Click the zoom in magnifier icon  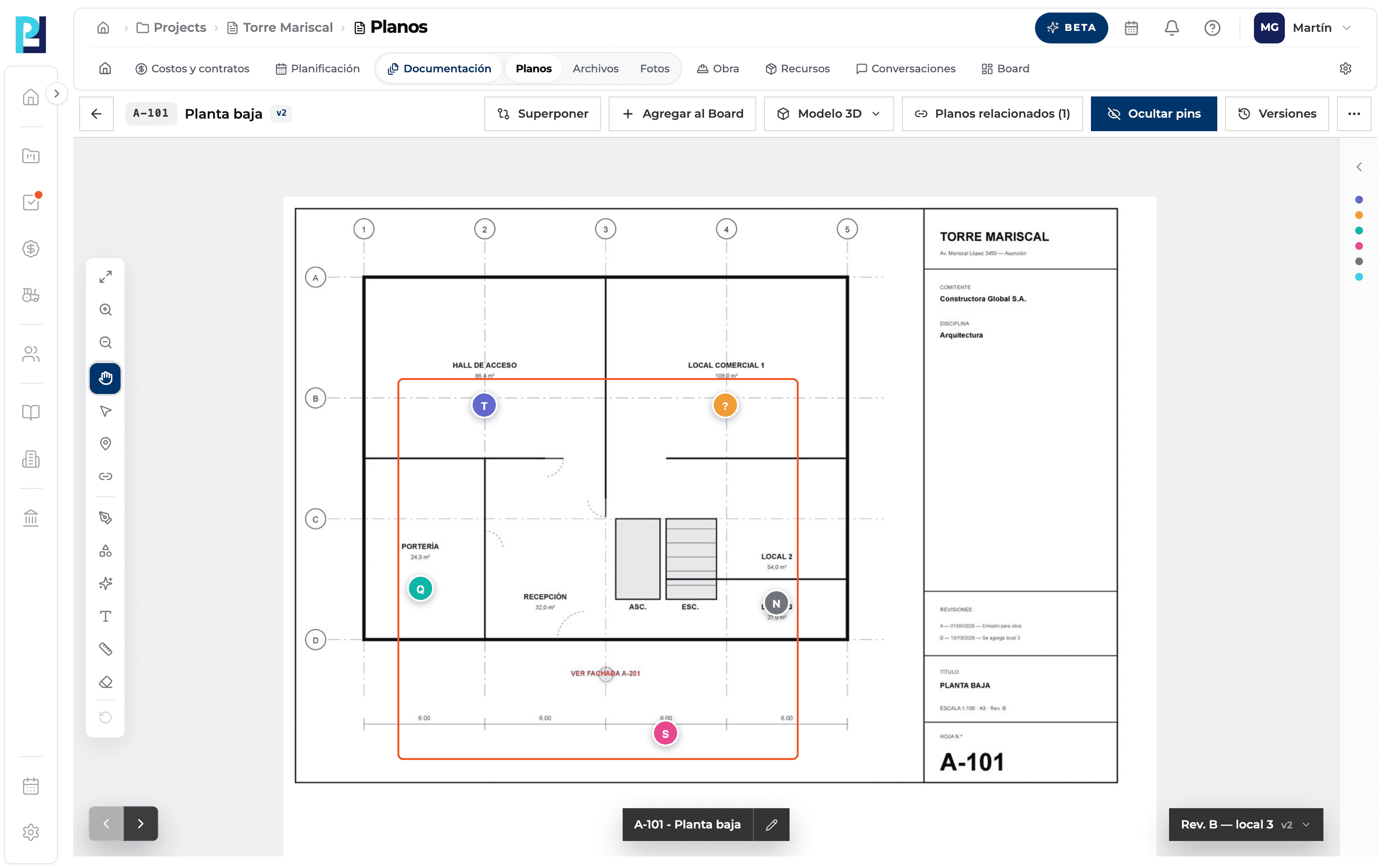tap(106, 310)
